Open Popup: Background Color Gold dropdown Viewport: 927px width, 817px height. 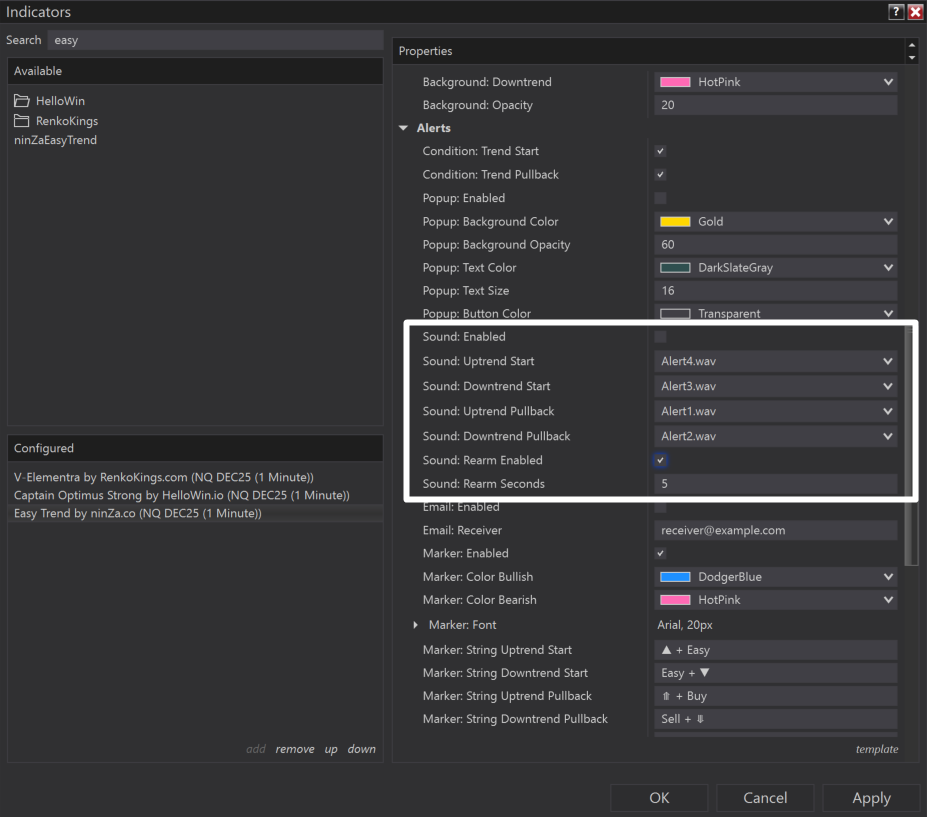(x=776, y=222)
